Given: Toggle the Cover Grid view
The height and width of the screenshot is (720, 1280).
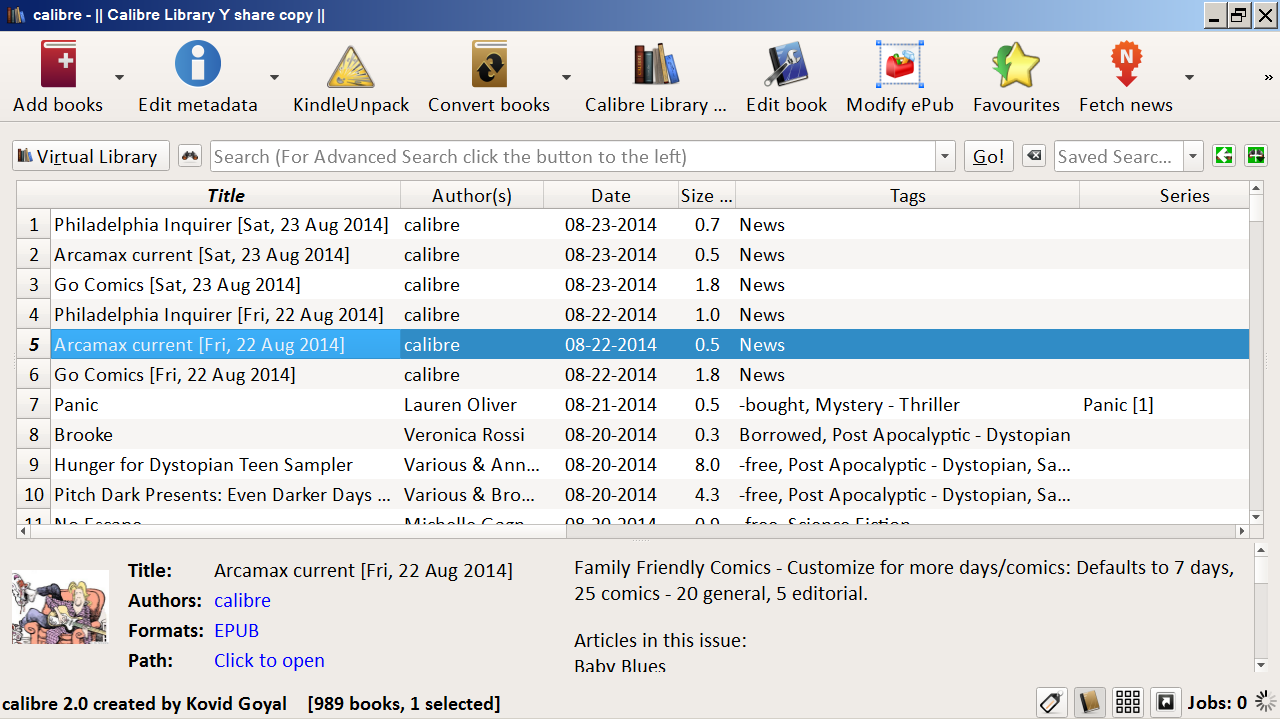Looking at the screenshot, I should tap(1128, 702).
